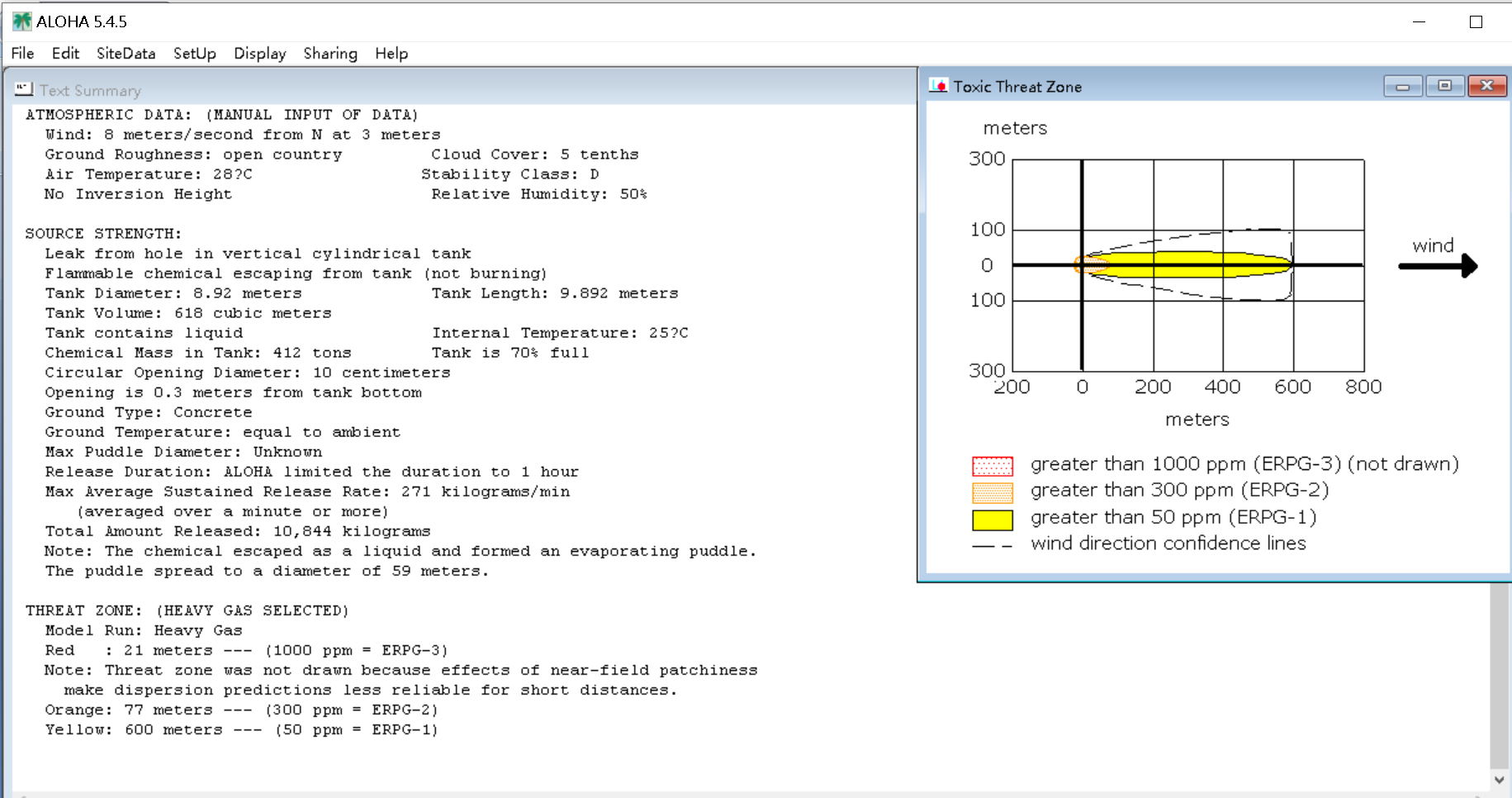
Task: Open the Display menu
Action: pos(259,54)
